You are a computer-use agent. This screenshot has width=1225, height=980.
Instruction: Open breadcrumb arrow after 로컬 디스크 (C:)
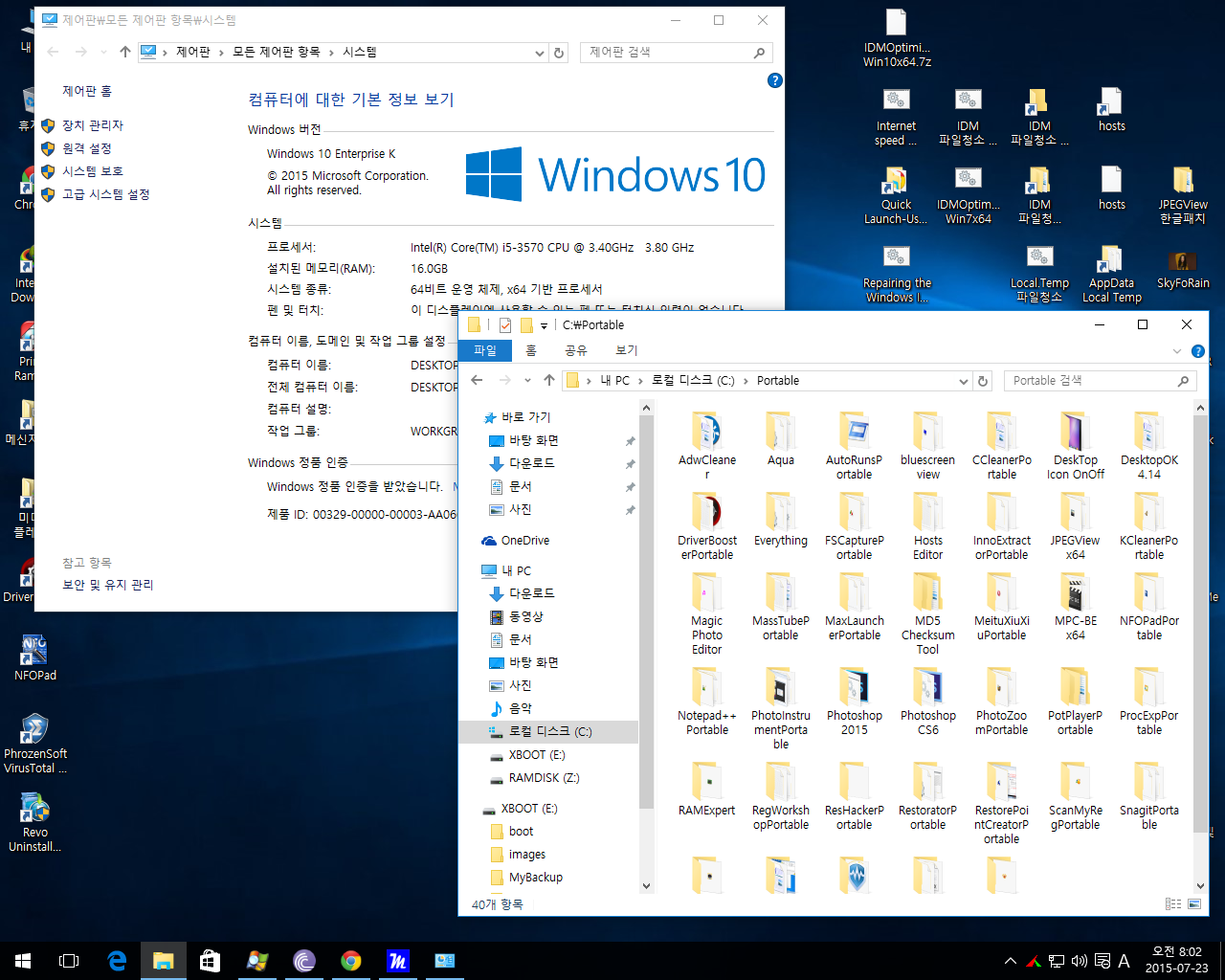click(x=746, y=381)
